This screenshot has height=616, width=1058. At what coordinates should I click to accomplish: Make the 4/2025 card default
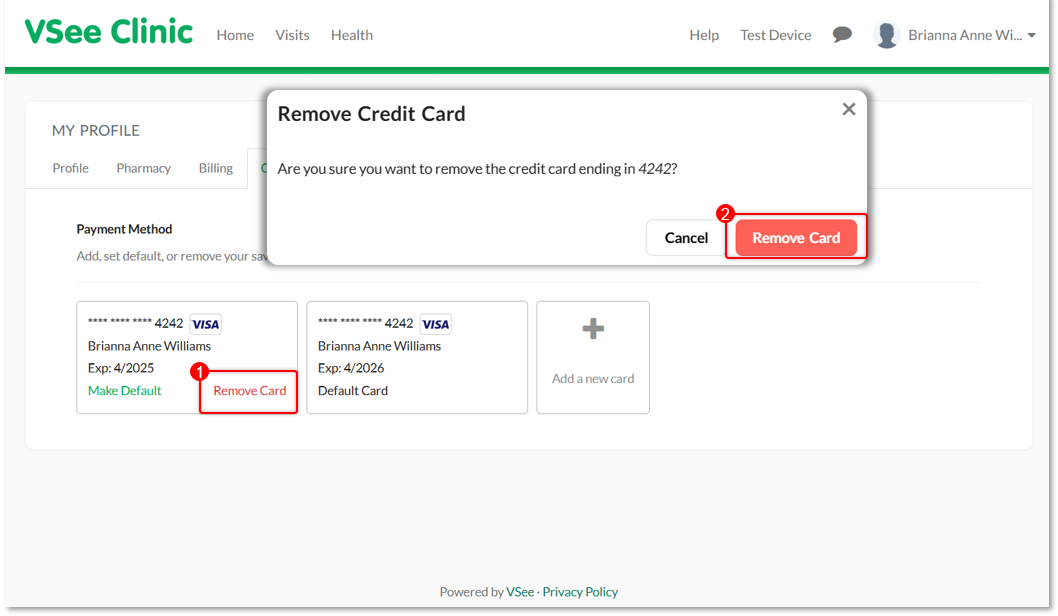[124, 391]
